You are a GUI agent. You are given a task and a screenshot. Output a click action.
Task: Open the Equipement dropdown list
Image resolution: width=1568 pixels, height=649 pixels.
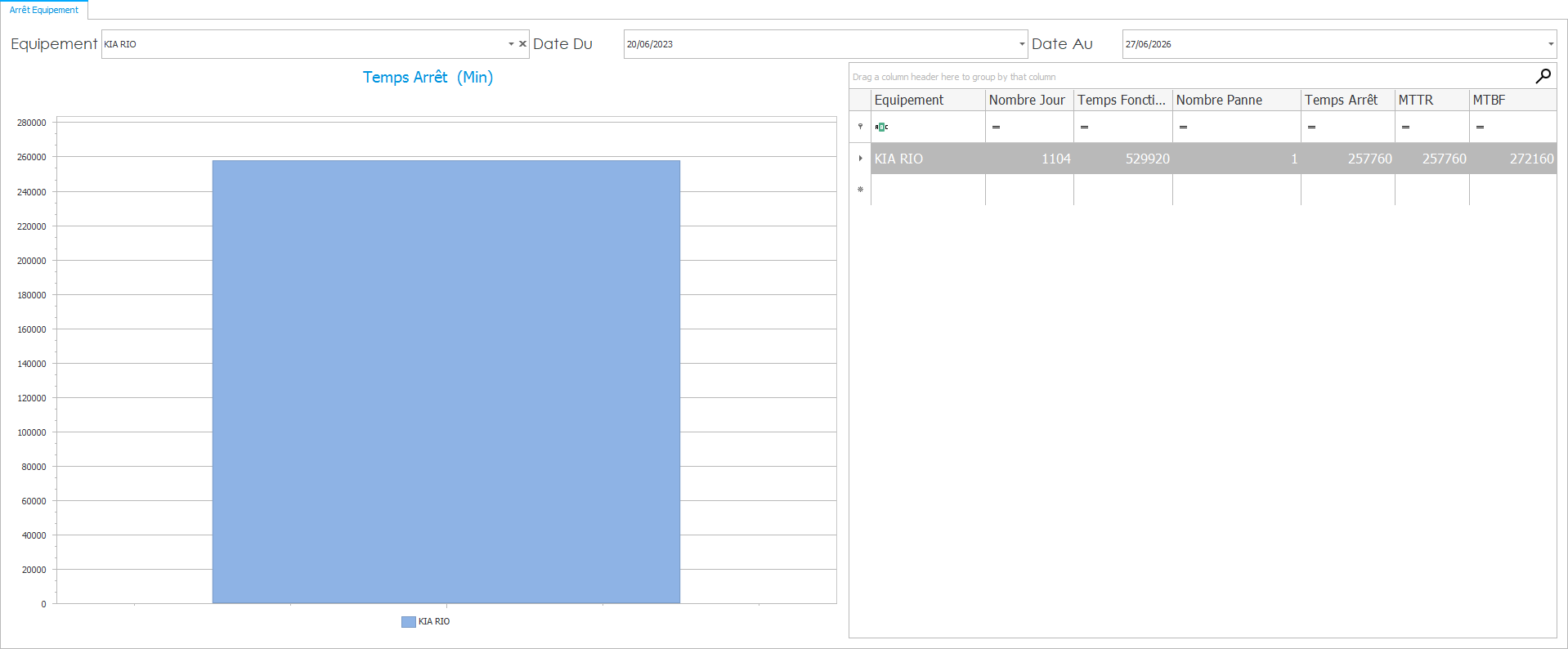[511, 44]
